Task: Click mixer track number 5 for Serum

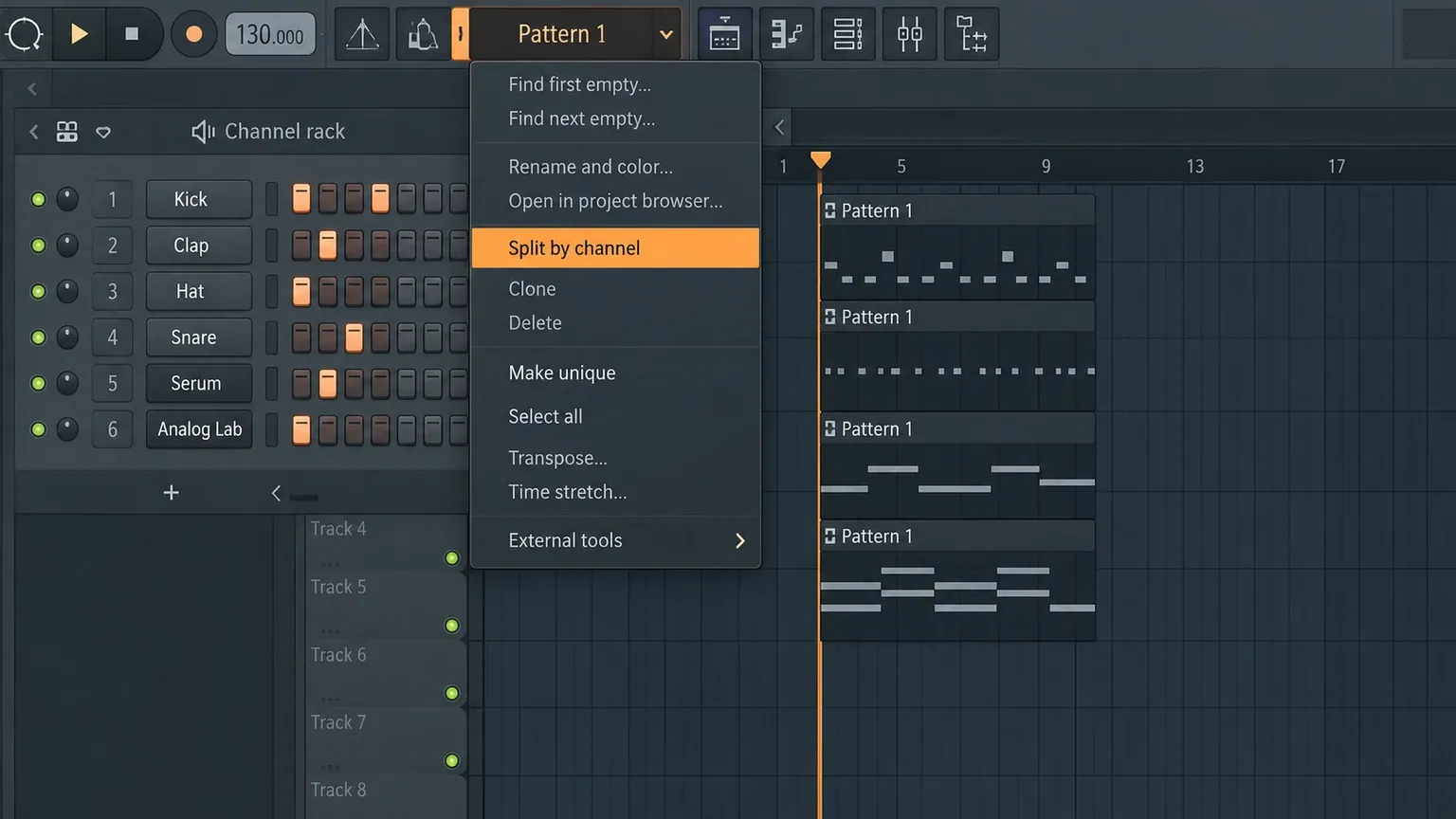Action: tap(112, 383)
